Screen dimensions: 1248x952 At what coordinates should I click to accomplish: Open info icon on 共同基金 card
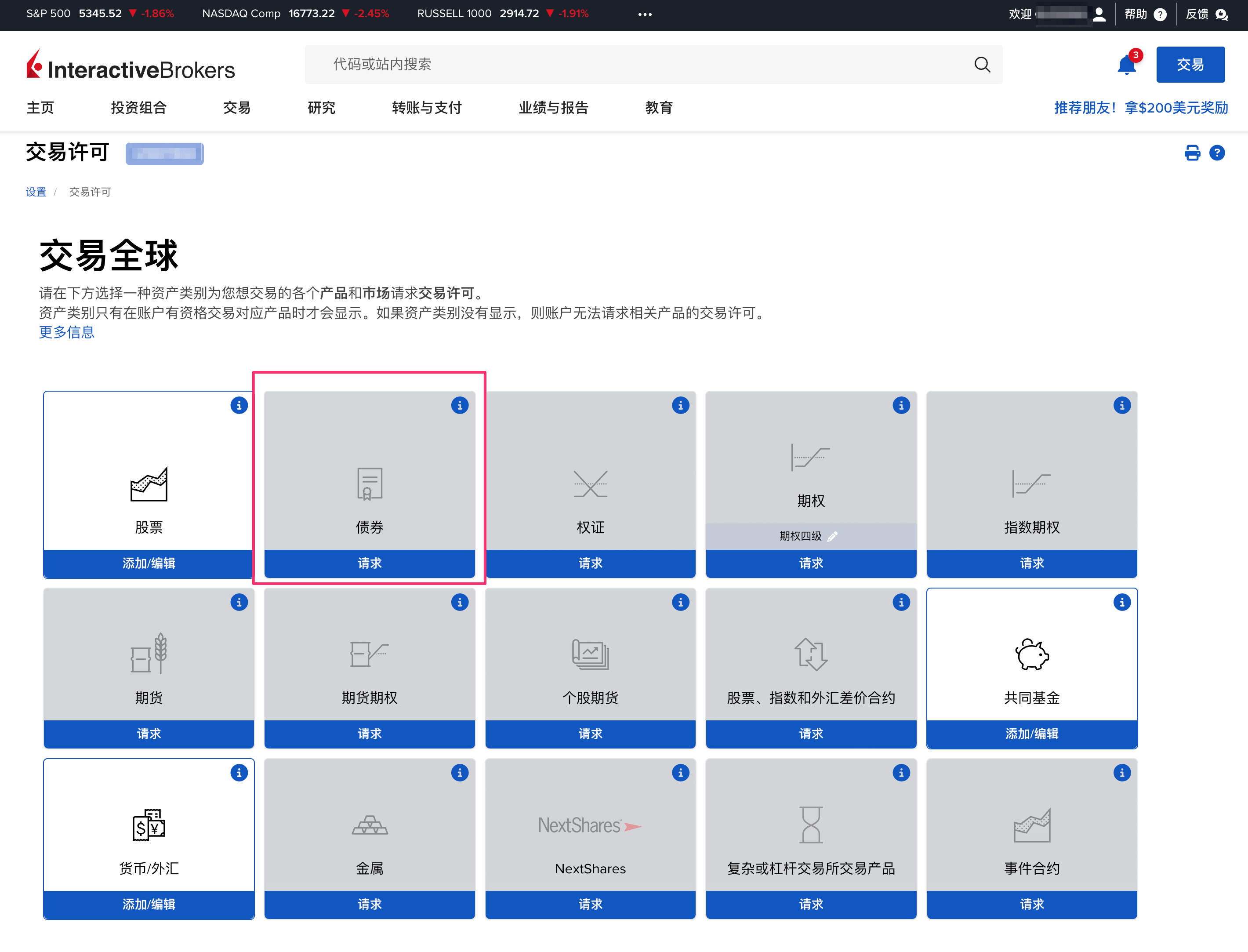pos(1122,603)
